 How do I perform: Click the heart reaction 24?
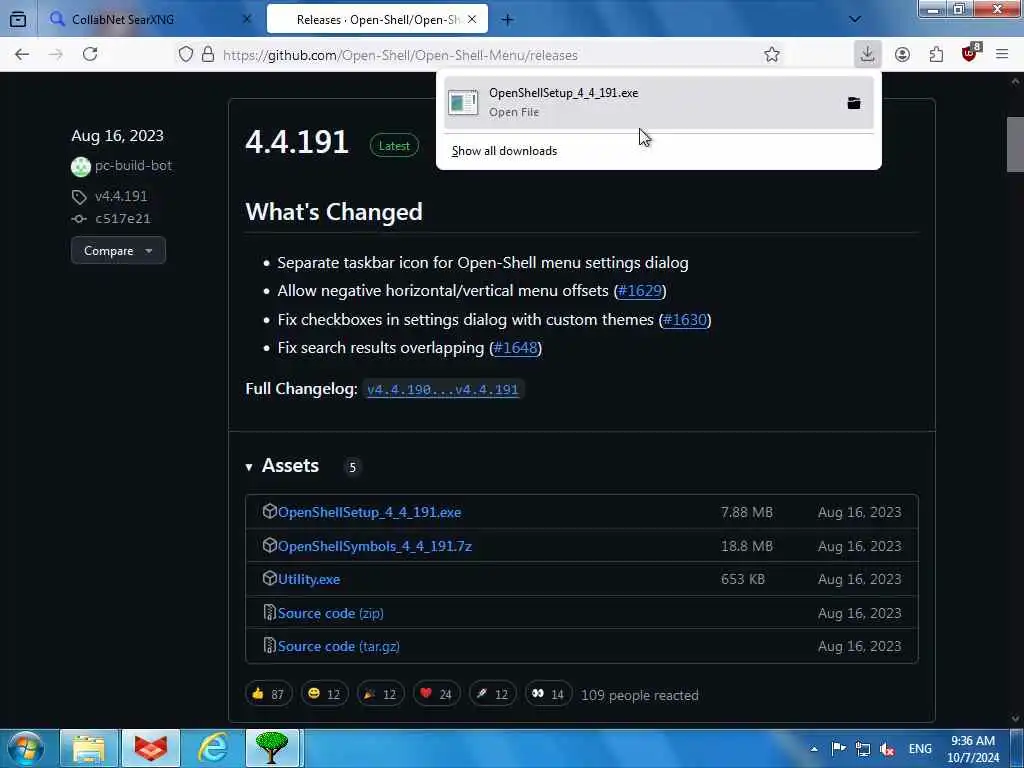(437, 694)
